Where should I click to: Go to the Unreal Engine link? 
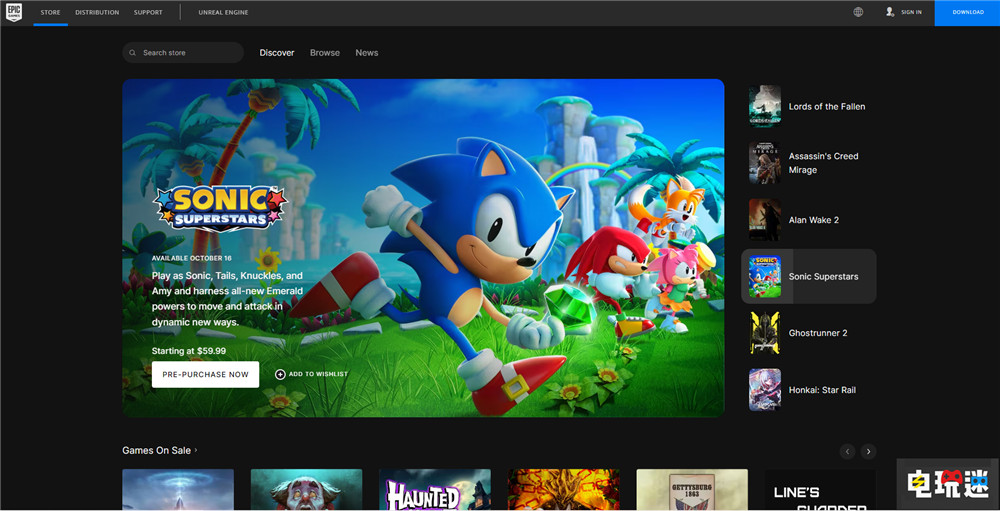point(223,12)
